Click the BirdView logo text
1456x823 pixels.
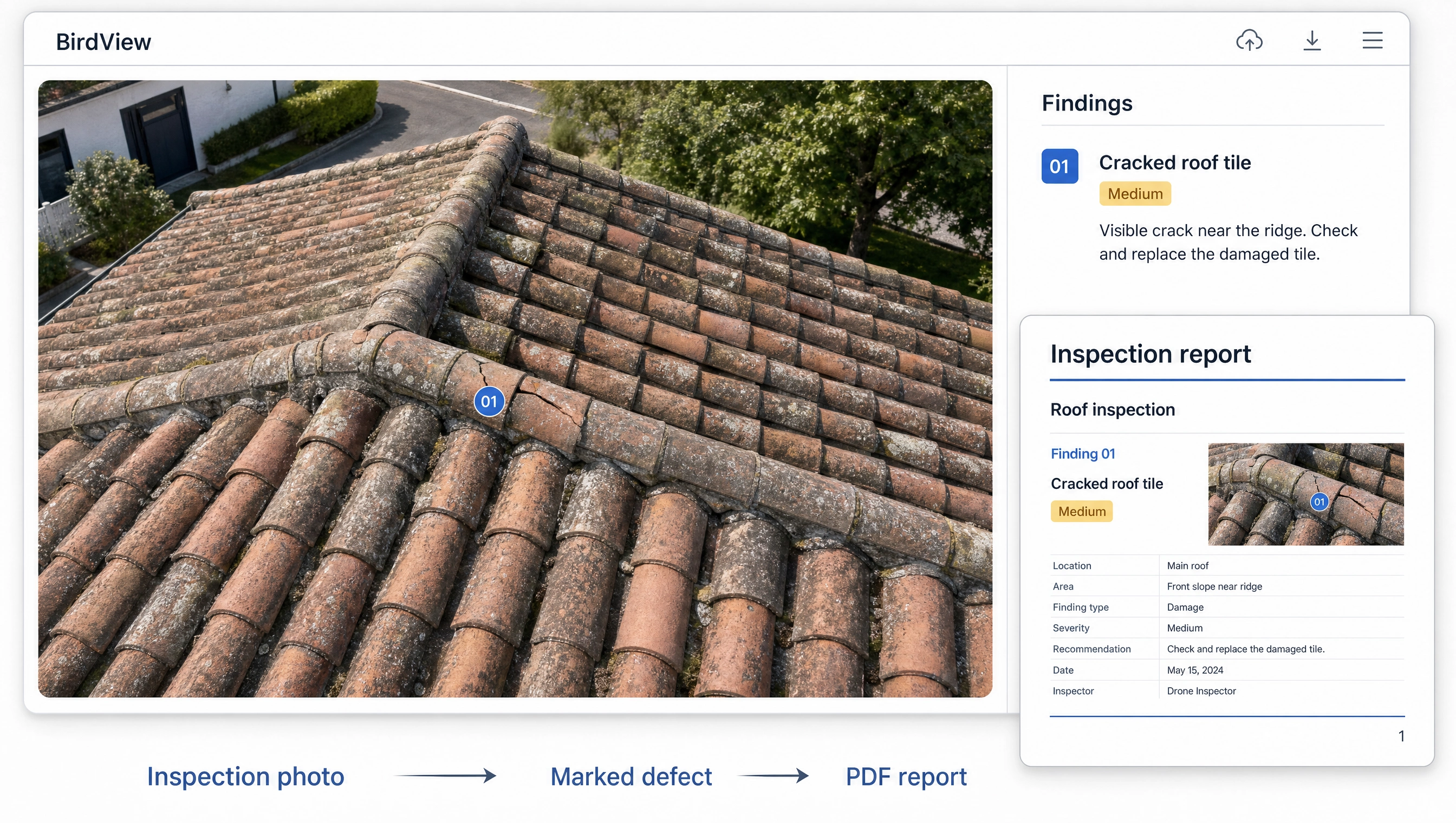(x=103, y=42)
